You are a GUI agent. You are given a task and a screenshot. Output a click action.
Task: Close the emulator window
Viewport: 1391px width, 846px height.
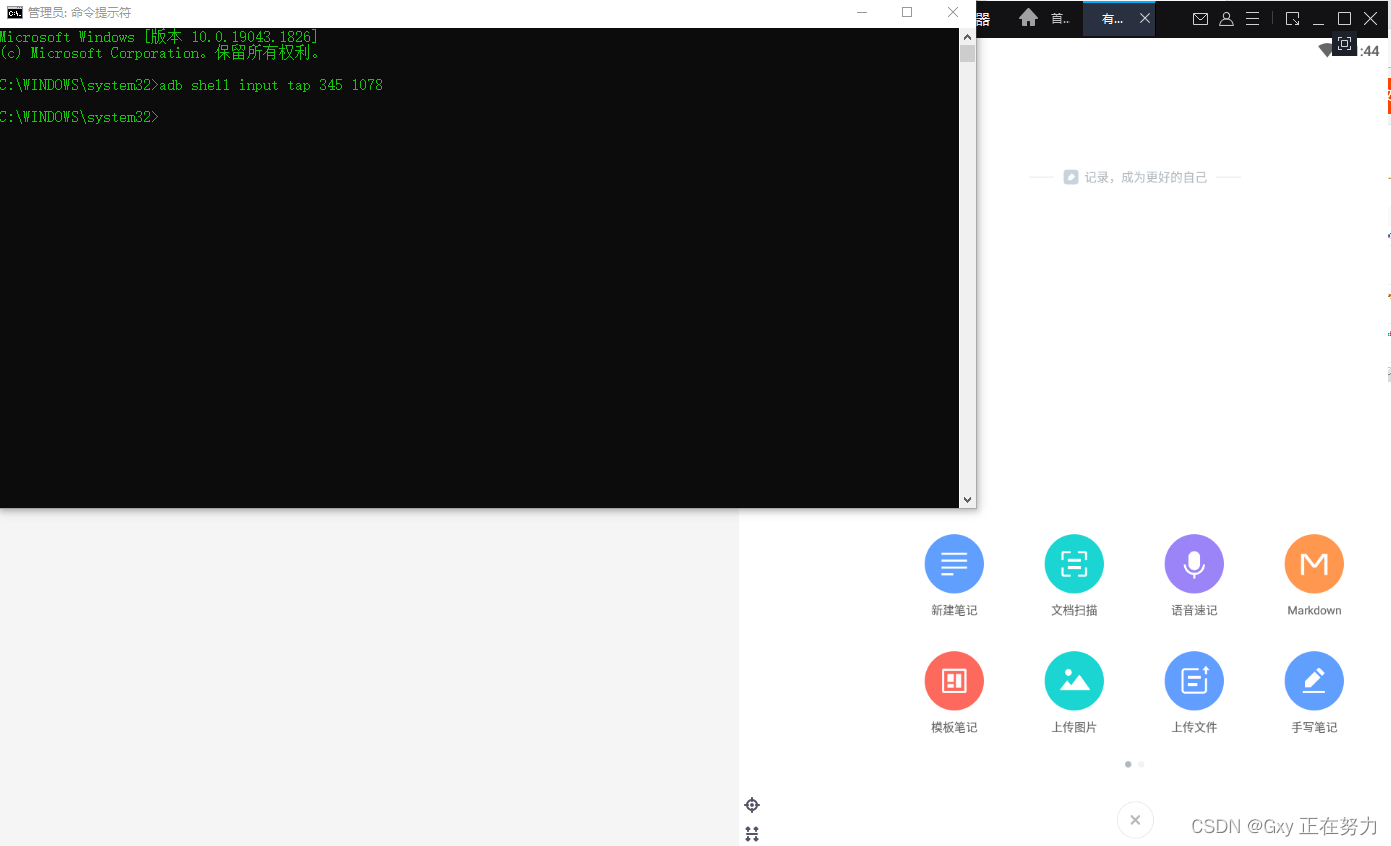[x=1370, y=19]
